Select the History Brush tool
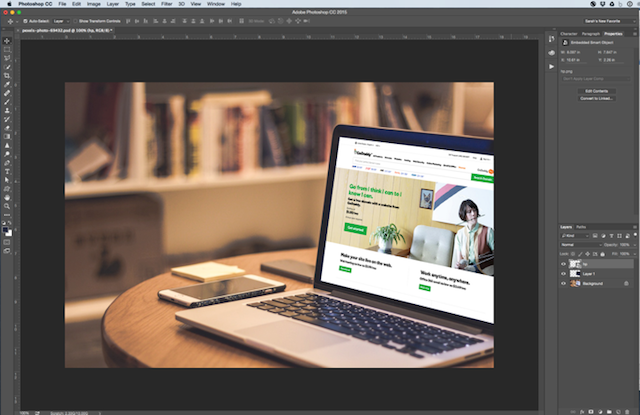640x415 pixels. coord(7,119)
